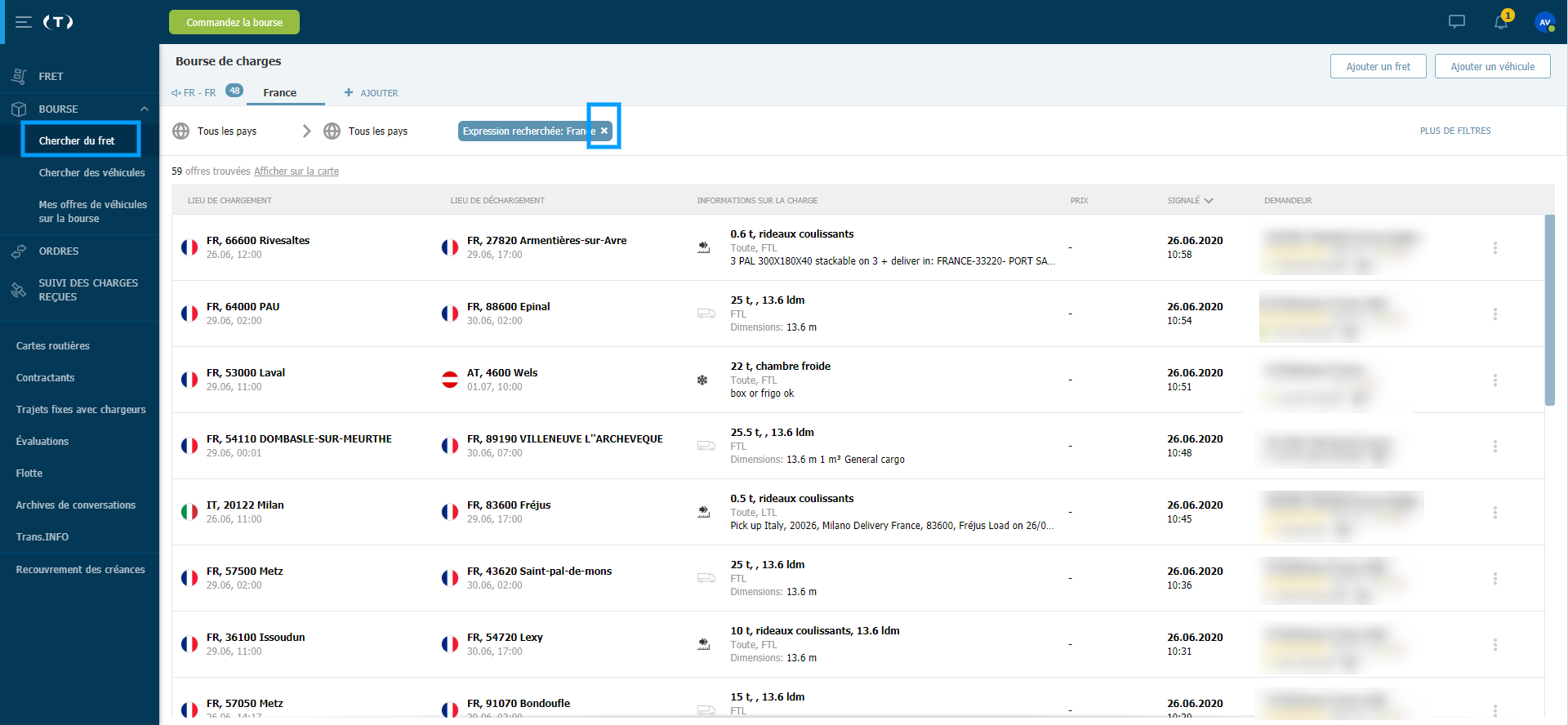Open row menu for the Milan offer
The image size is (1568, 725).
point(1495,512)
